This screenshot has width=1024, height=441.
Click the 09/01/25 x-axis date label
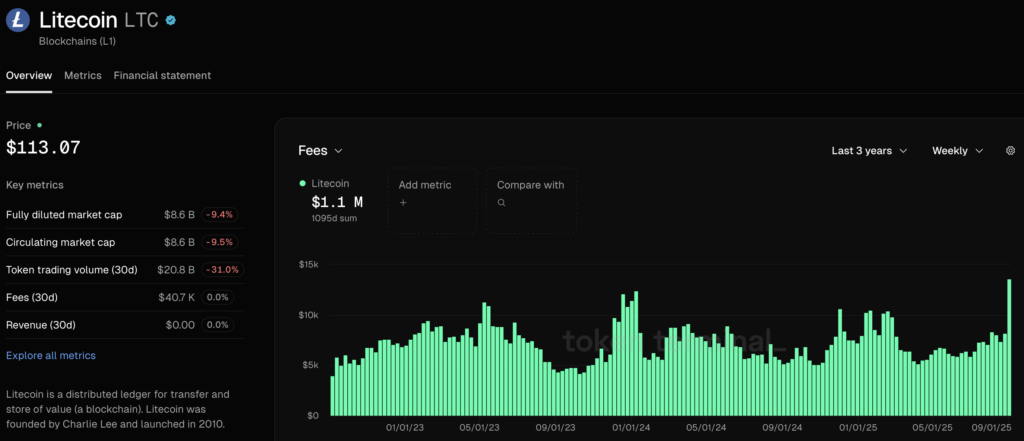[991, 428]
